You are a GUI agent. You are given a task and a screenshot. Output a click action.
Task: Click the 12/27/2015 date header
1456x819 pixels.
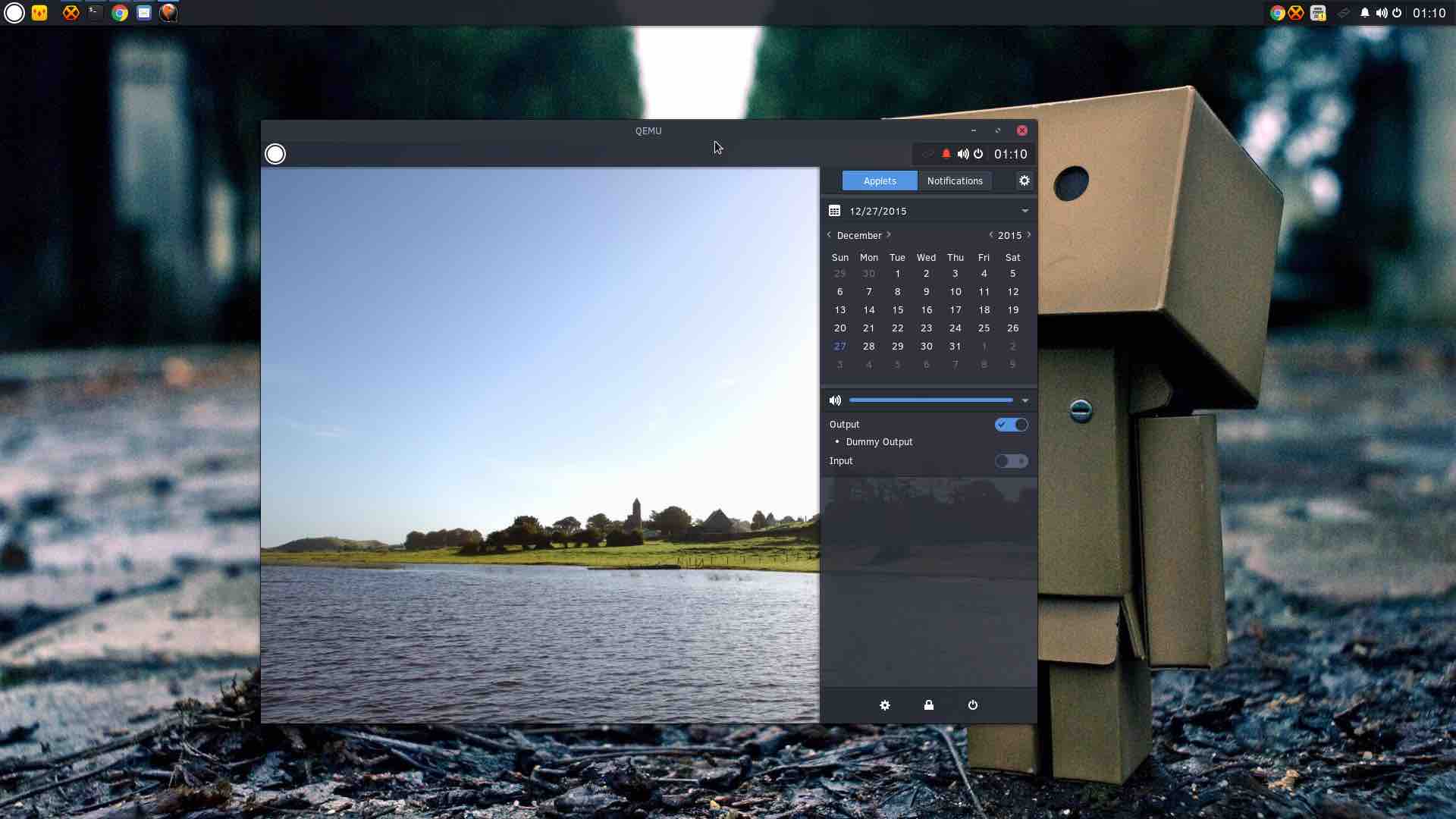point(877,211)
